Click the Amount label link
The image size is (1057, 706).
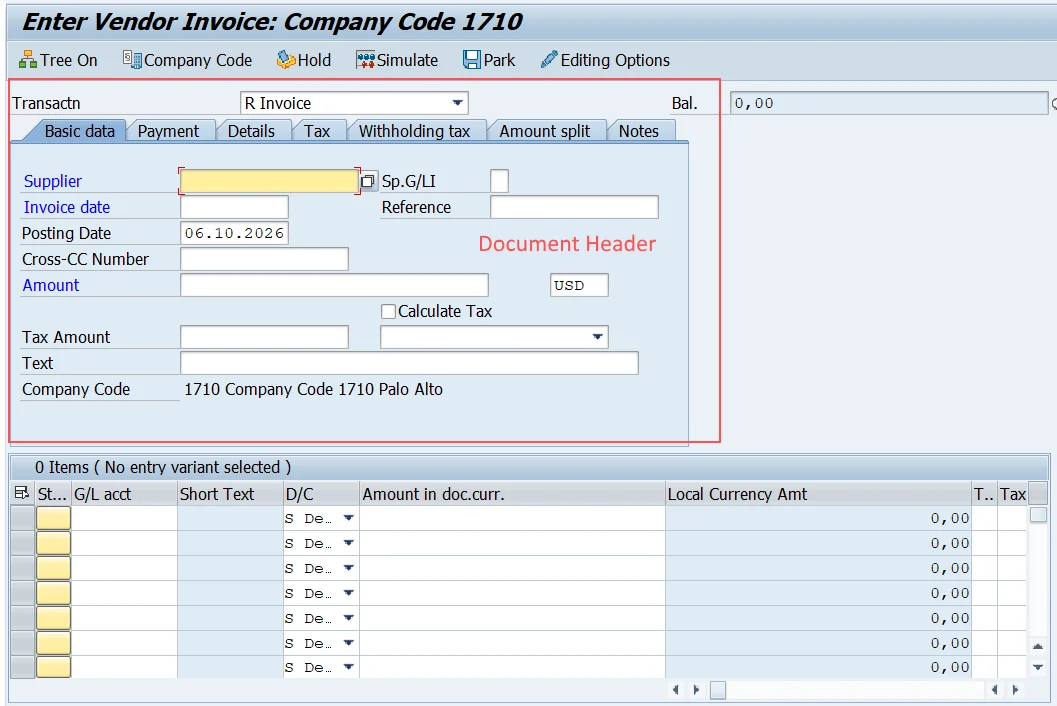(x=51, y=285)
